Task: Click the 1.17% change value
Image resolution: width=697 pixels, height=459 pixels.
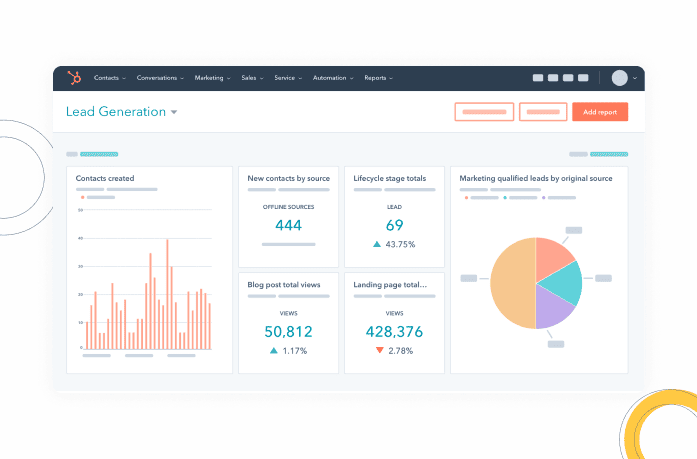Action: coord(295,351)
